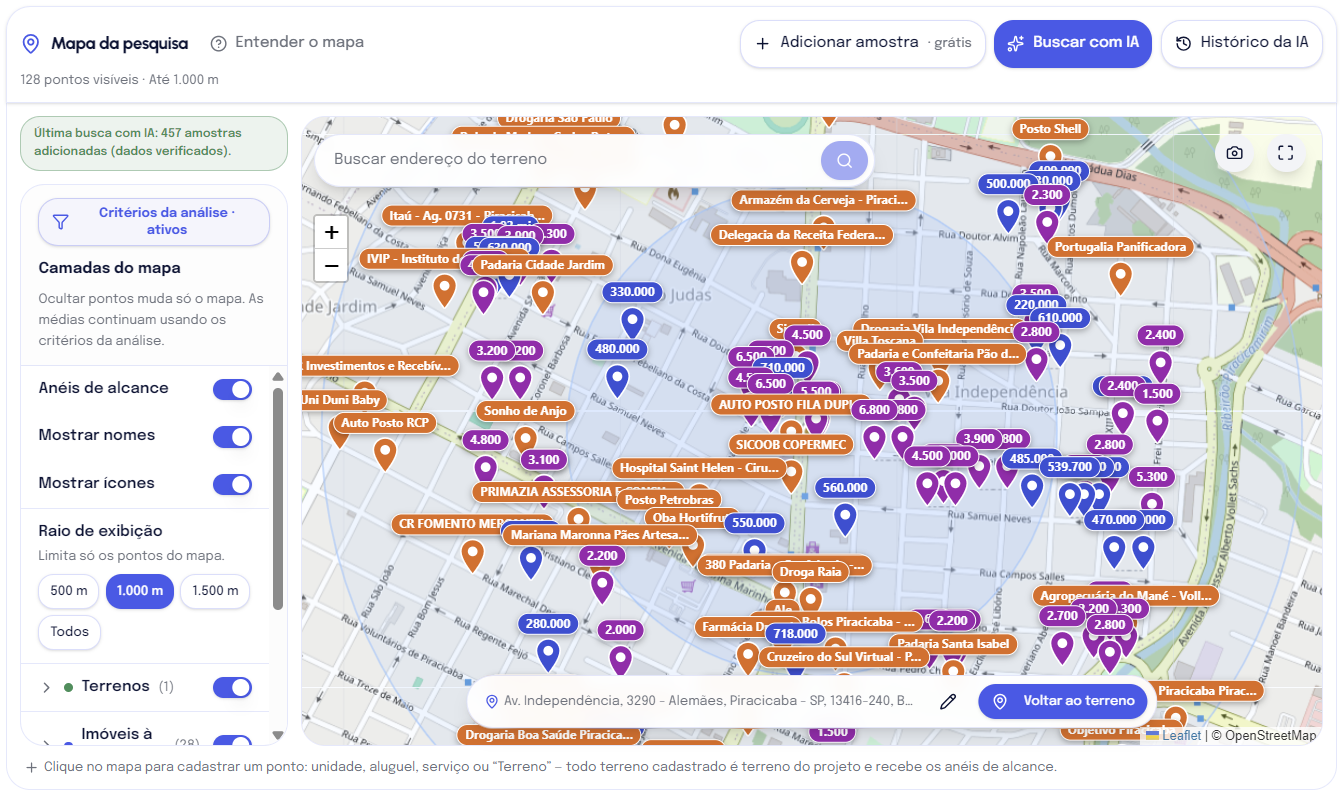
Task: Click the Padaria Cidade Jardim label
Action: 541,265
